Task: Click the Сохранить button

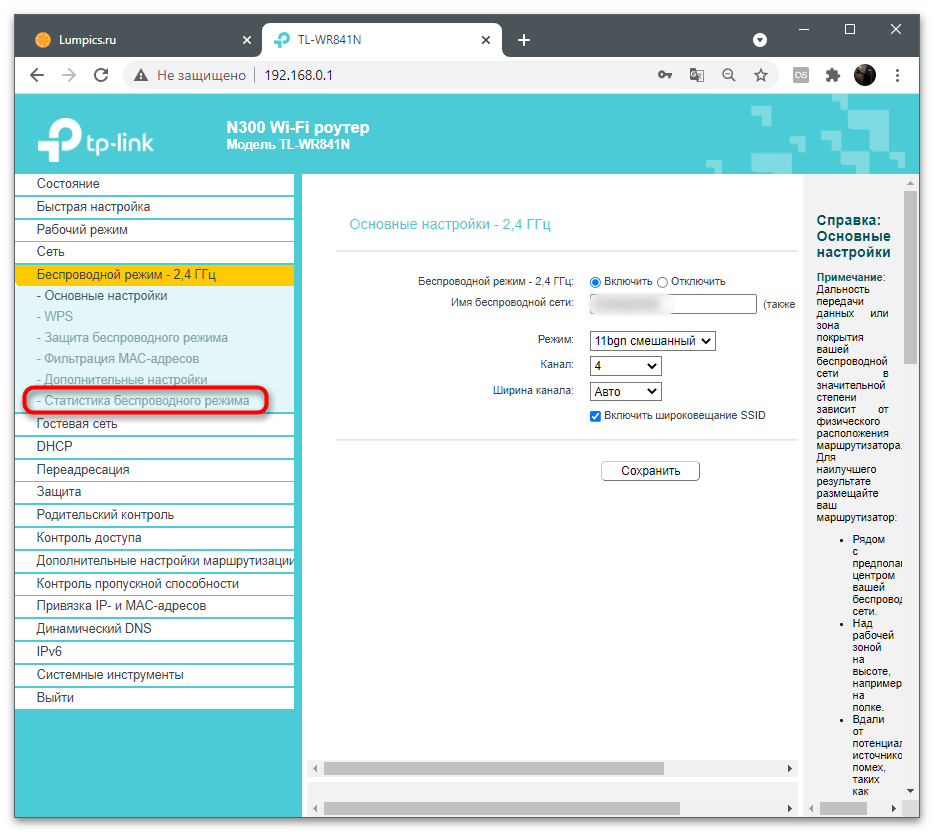Action: coord(650,470)
